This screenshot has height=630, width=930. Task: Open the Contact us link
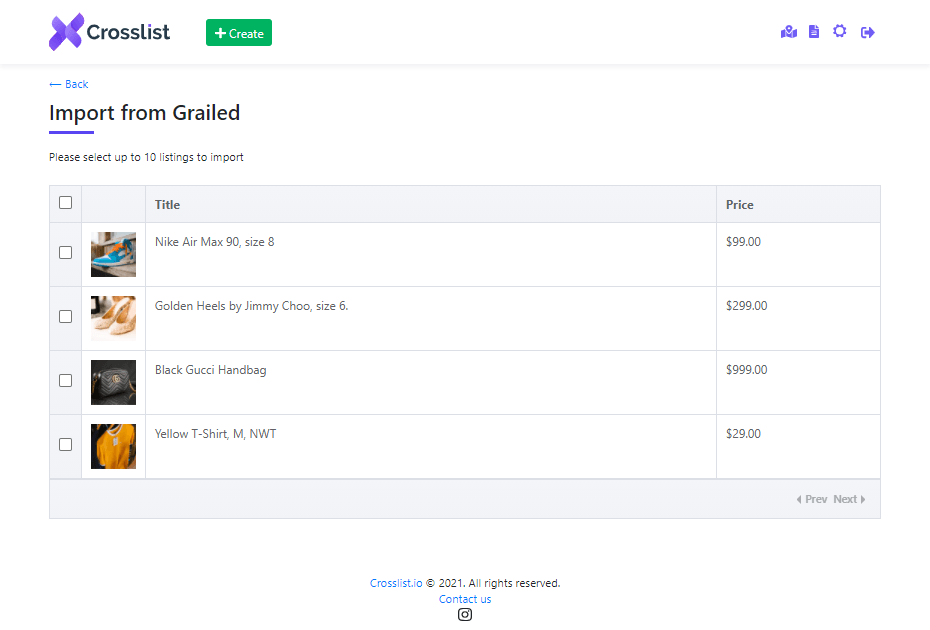point(465,599)
